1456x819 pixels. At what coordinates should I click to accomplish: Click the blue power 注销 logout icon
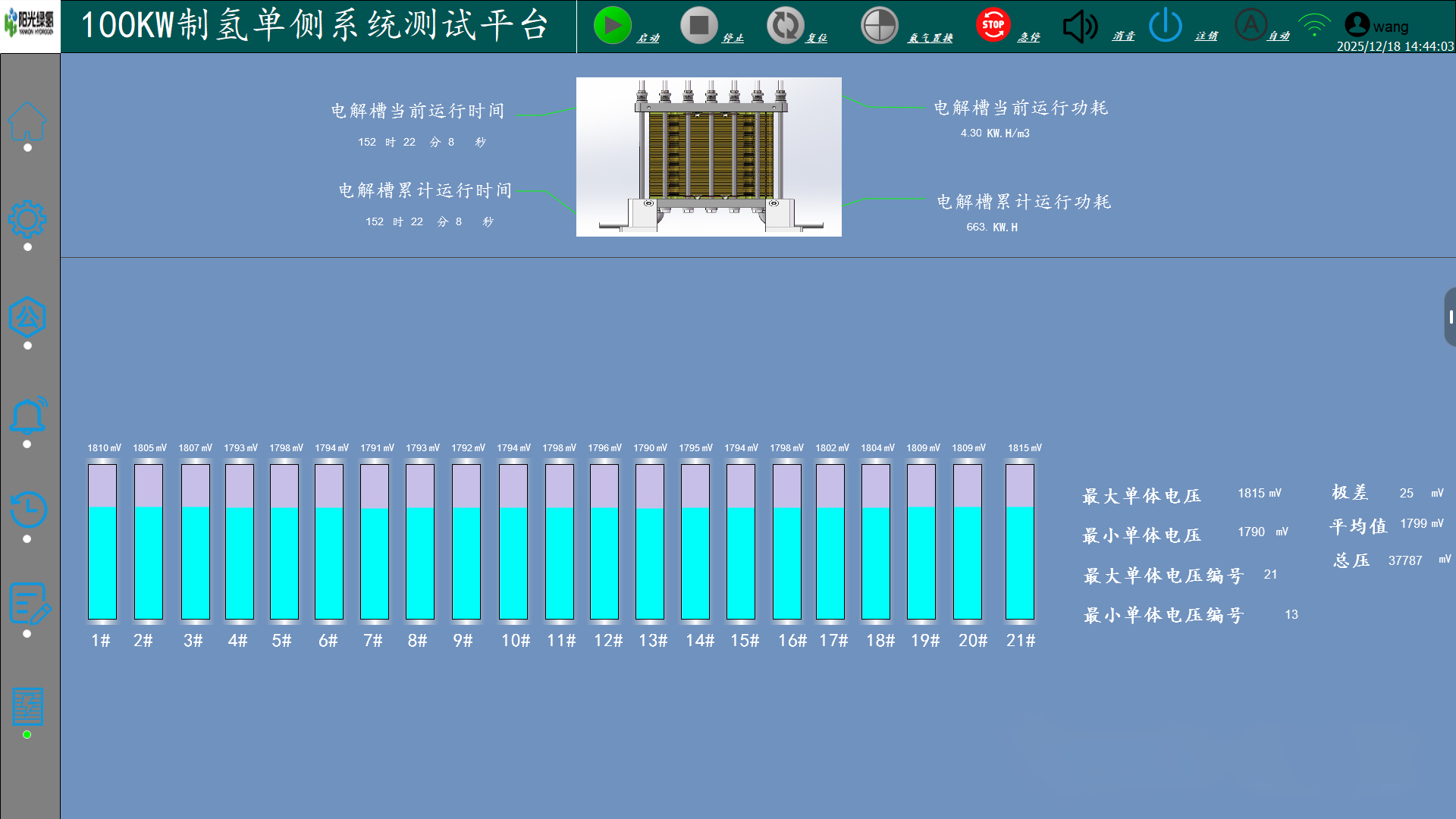(x=1165, y=26)
